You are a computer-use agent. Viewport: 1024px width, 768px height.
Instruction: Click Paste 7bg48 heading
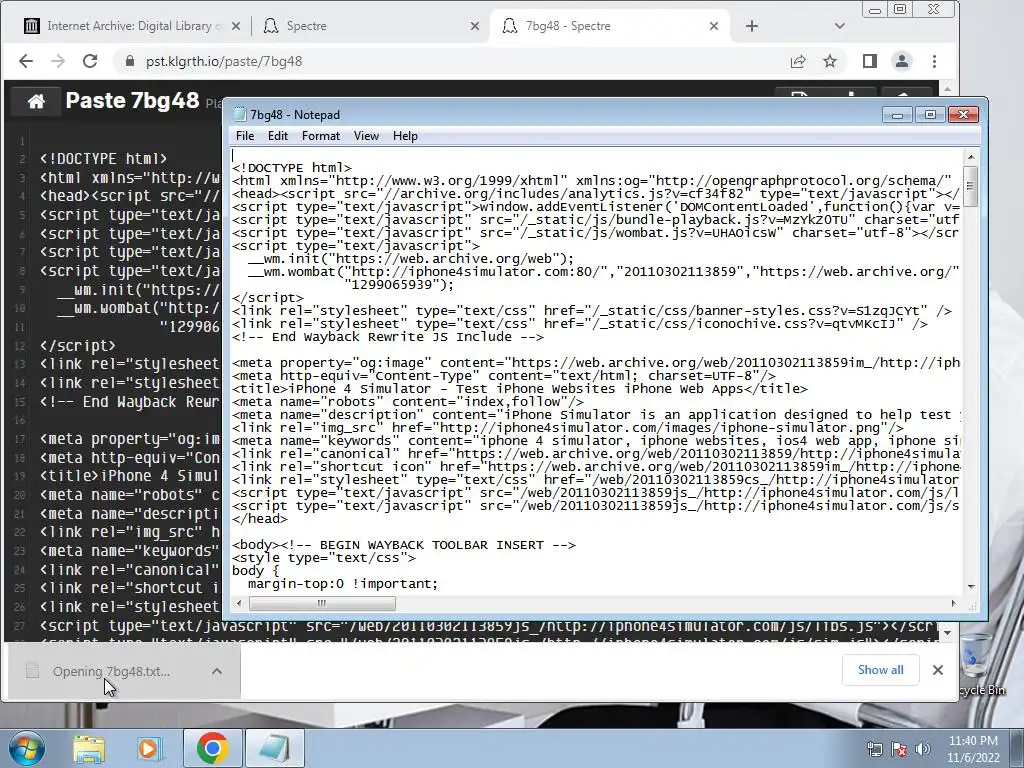coord(133,101)
